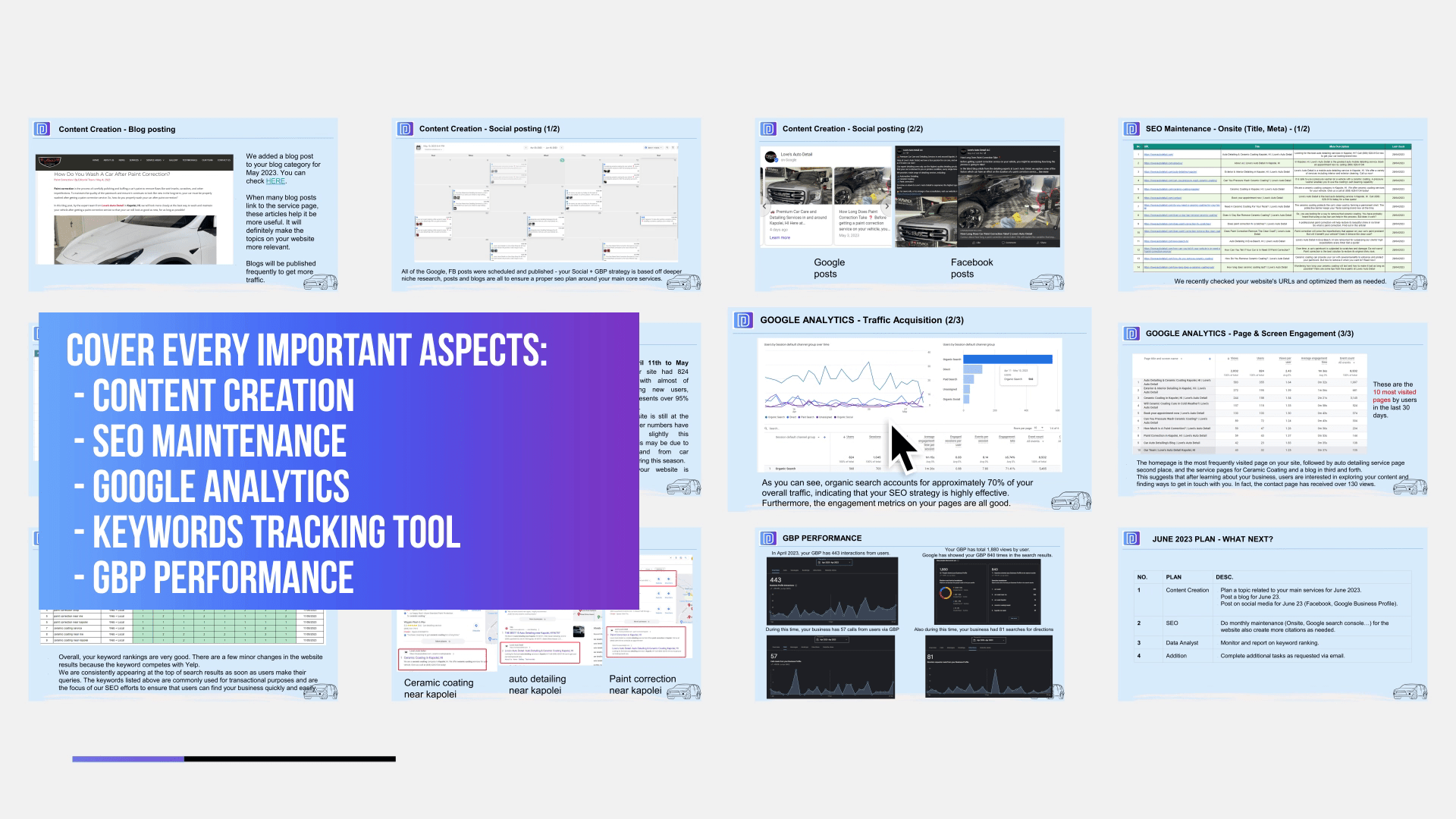Click 'JUNE 2023 PLAN - WHAT NEXT?' title
Image resolution: width=1456 pixels, height=819 pixels.
click(1213, 539)
